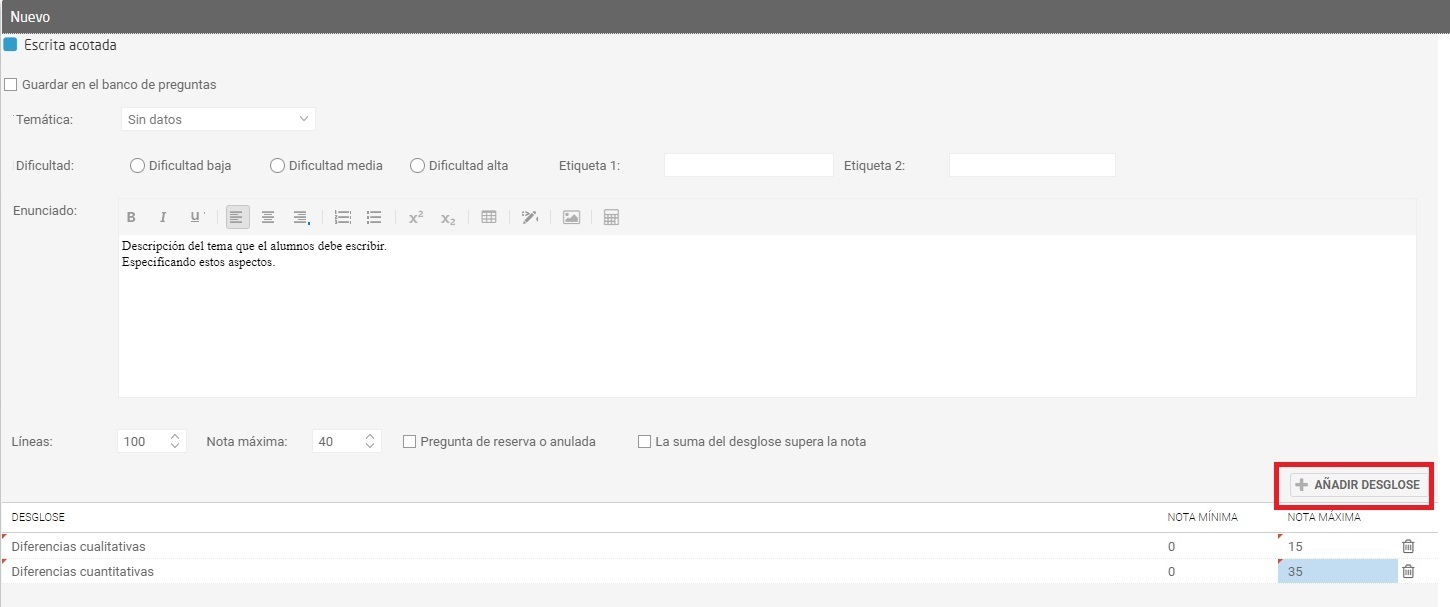Click the Etiqueta 2 text field
This screenshot has width=1450, height=607.
click(x=1031, y=166)
